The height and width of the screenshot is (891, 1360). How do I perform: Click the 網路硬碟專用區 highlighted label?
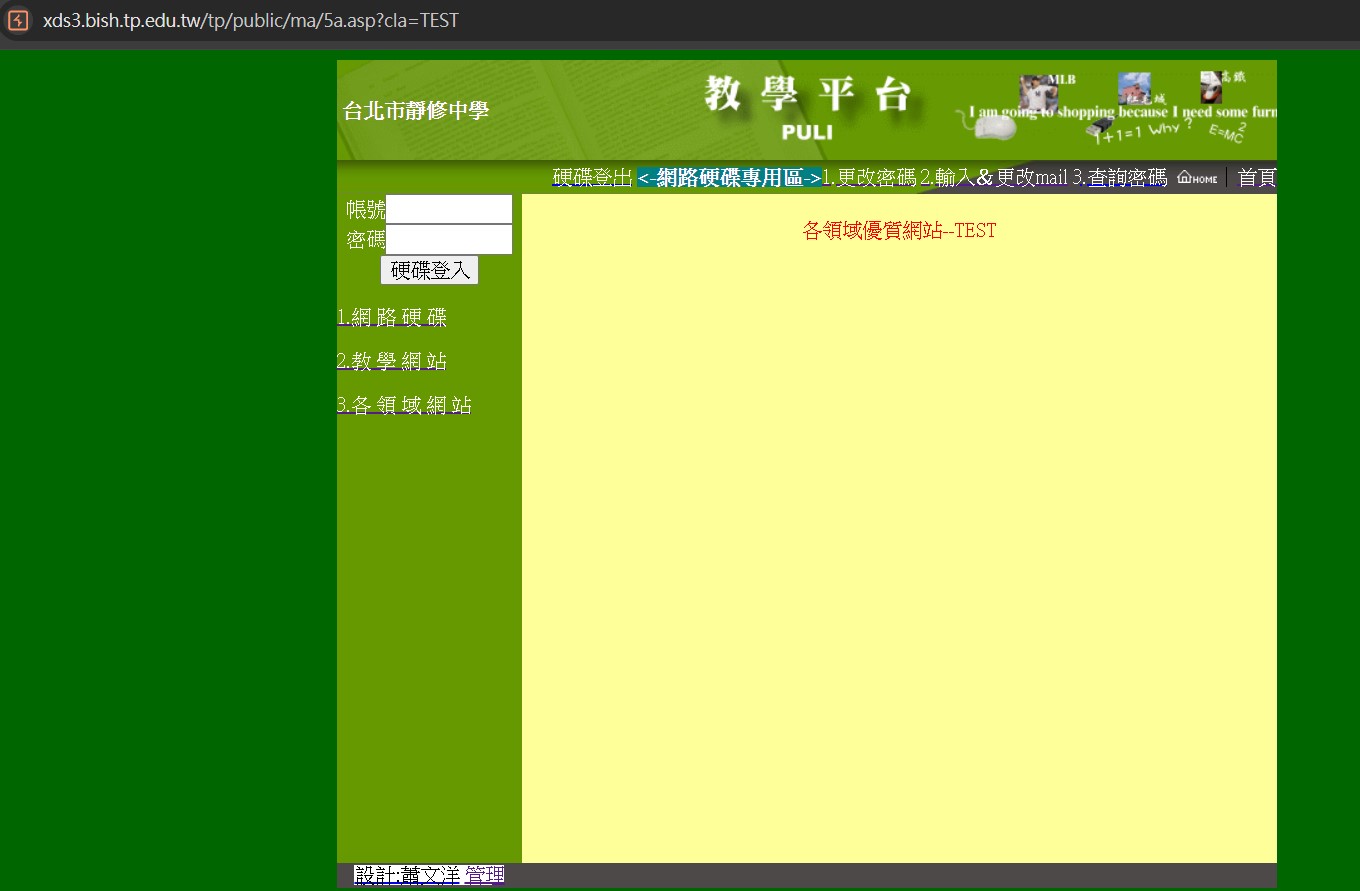(x=729, y=178)
